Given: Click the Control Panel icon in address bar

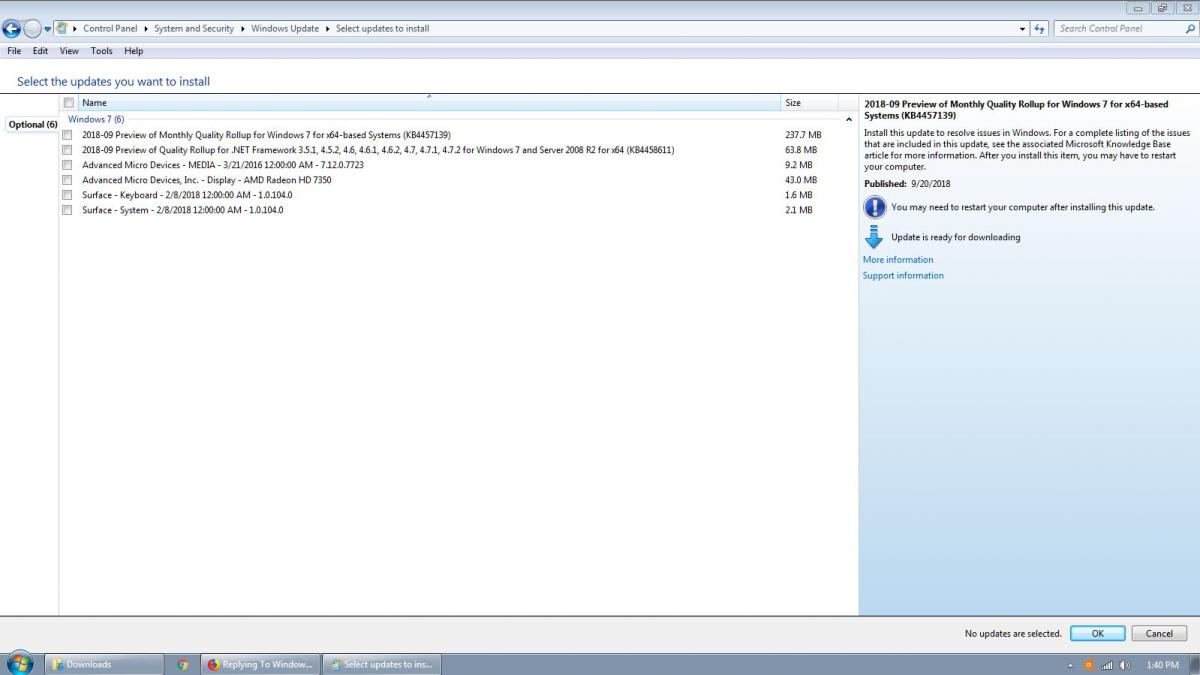Looking at the screenshot, I should tap(62, 28).
